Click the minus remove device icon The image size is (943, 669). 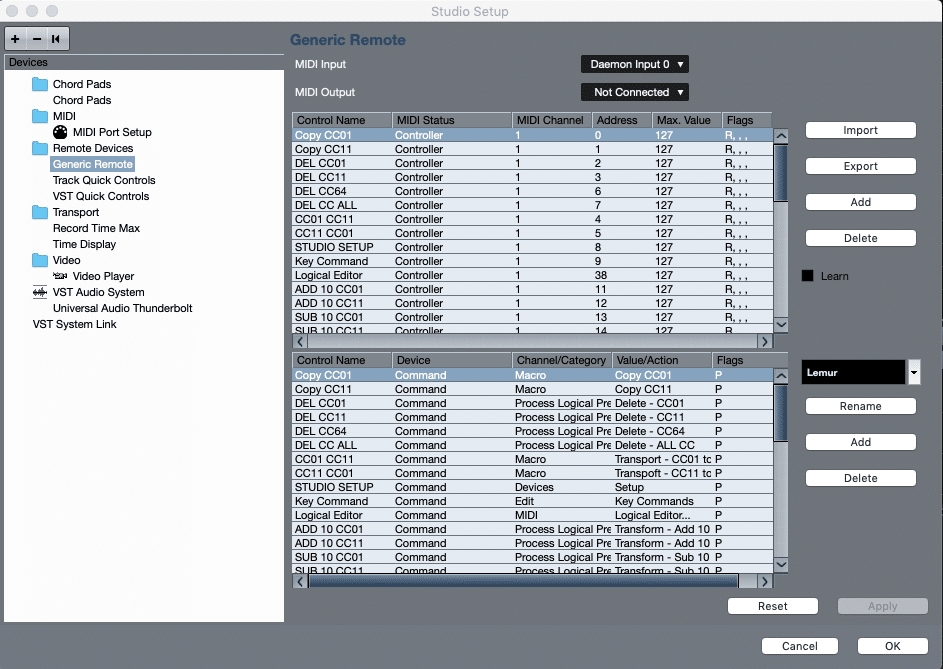[x=37, y=39]
